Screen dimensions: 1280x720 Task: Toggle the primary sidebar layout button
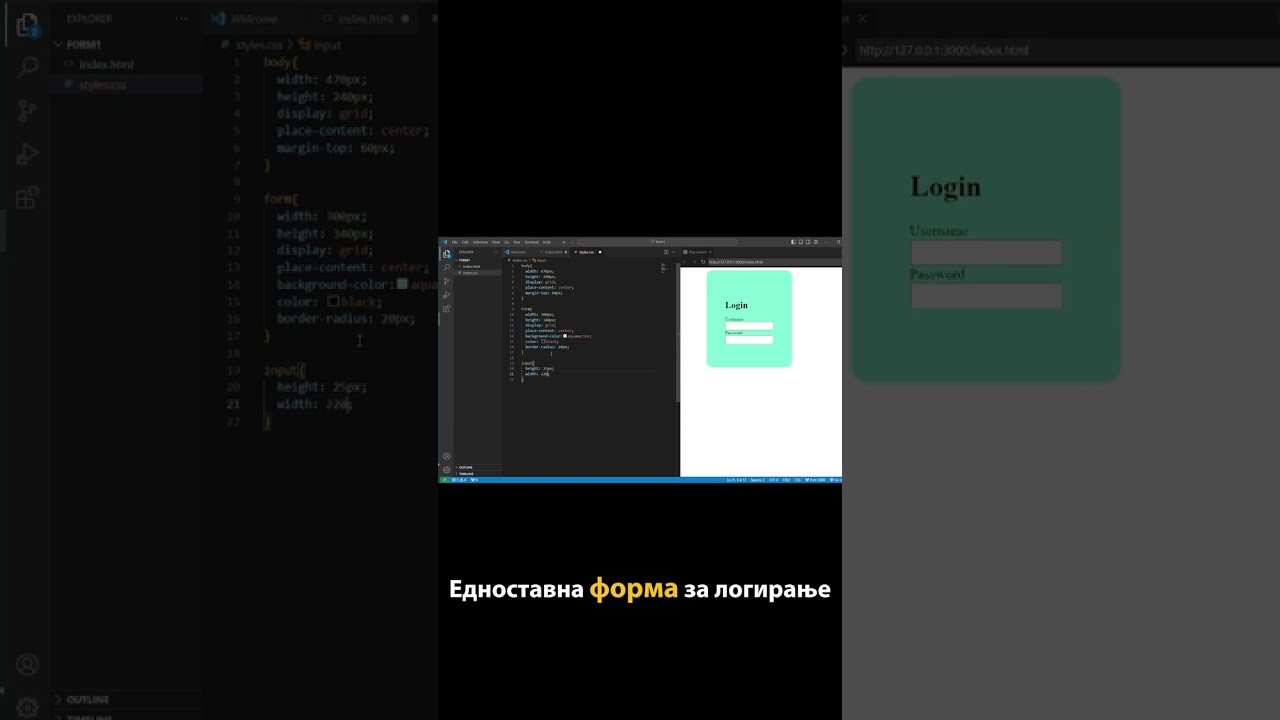(x=793, y=242)
